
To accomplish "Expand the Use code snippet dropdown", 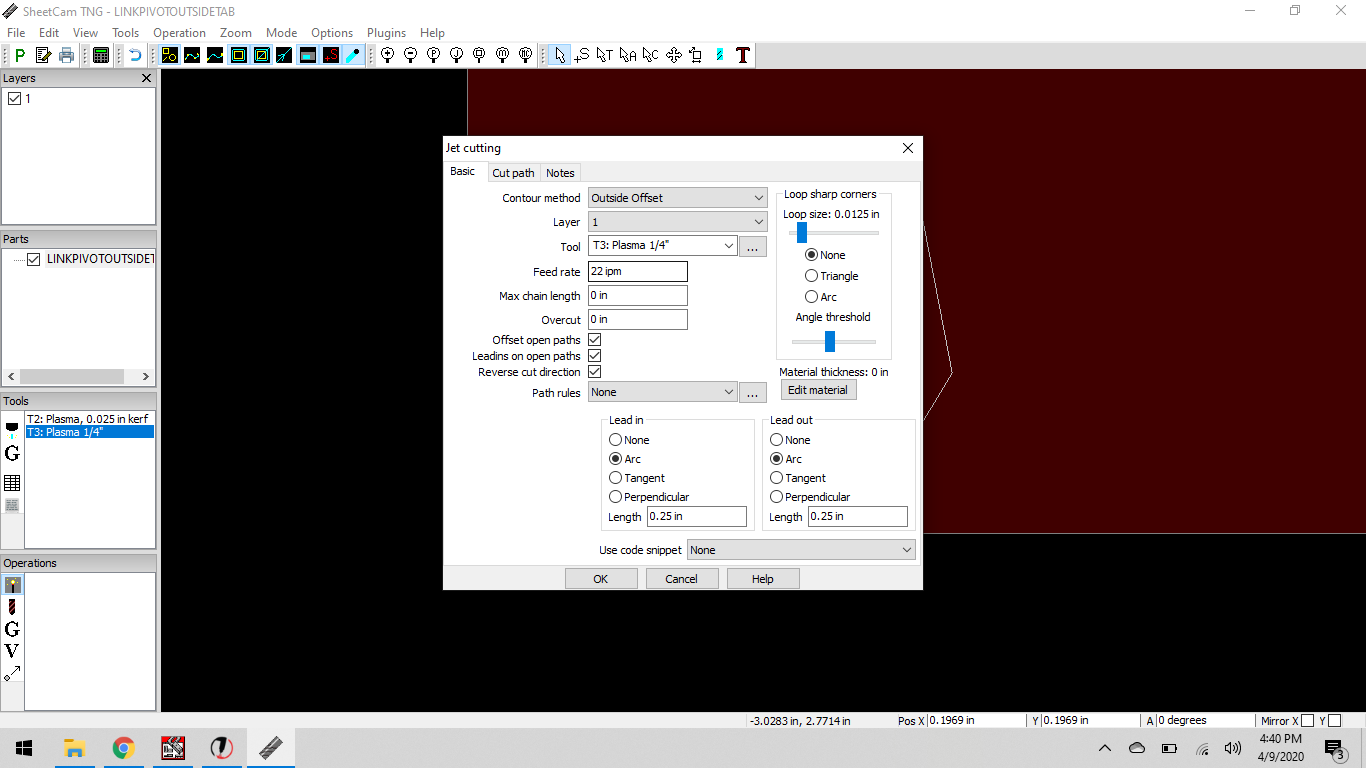I will [800, 550].
